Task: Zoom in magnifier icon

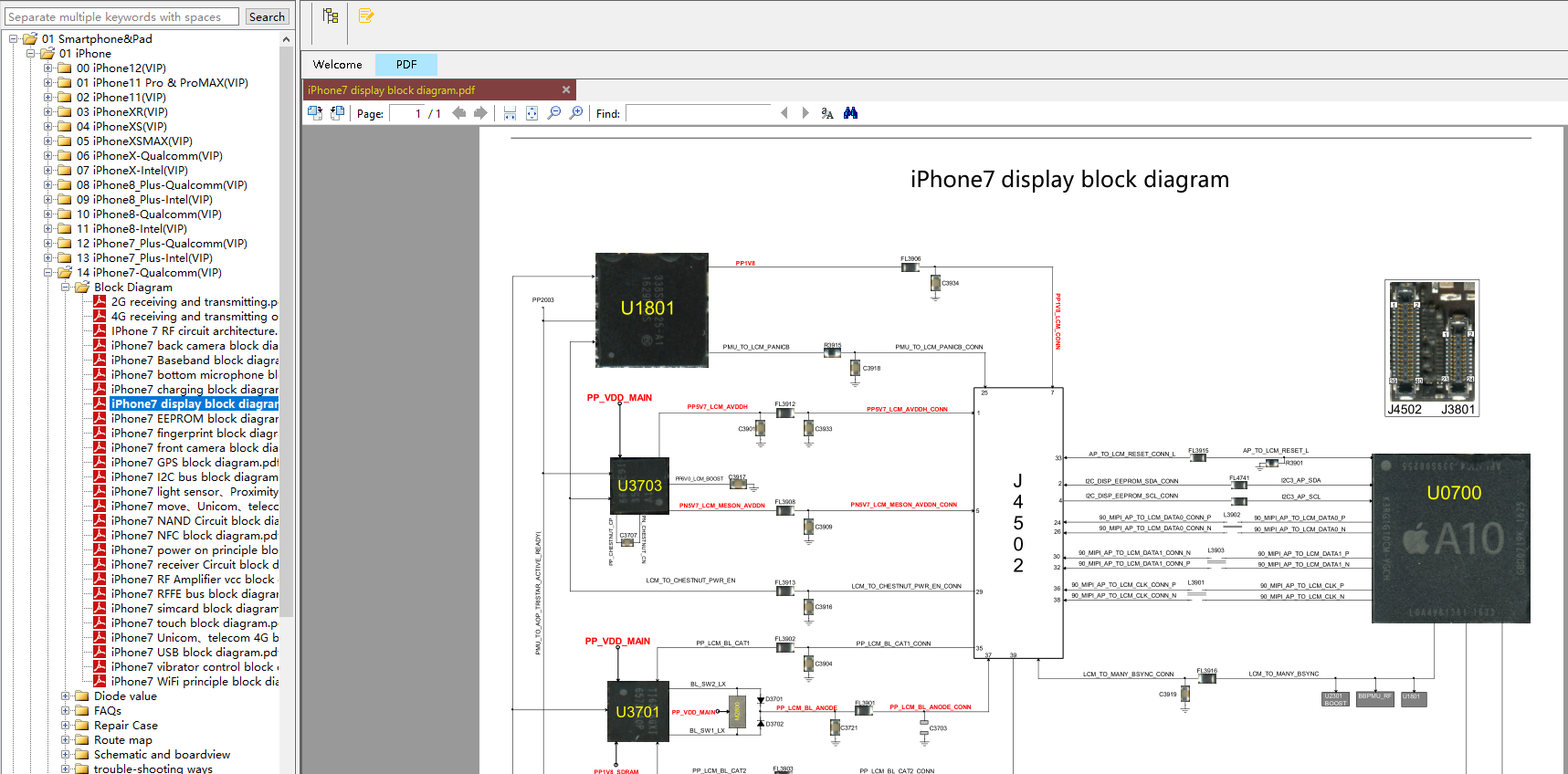Action: 575,113
